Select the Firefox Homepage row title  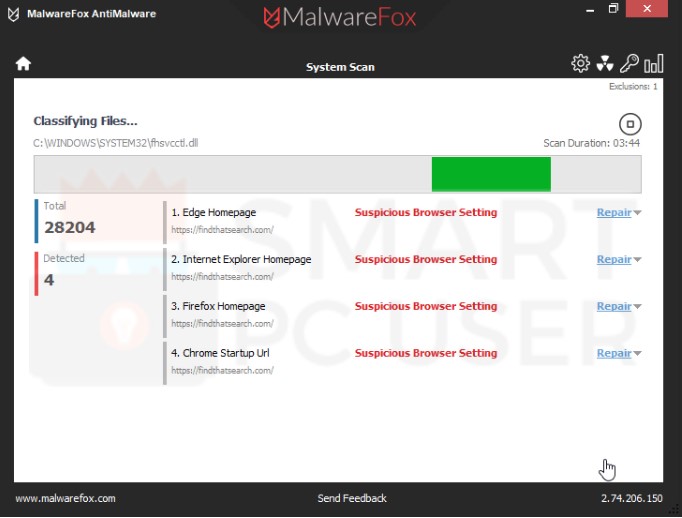pos(218,306)
